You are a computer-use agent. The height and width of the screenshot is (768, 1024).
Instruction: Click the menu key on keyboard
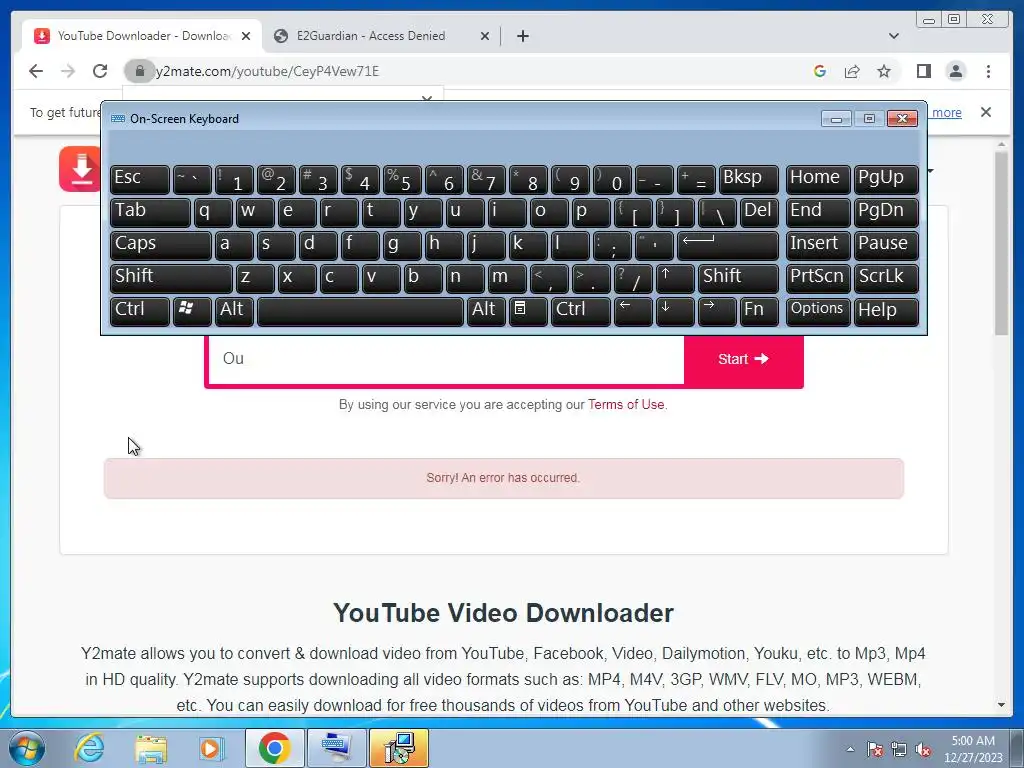coord(527,311)
